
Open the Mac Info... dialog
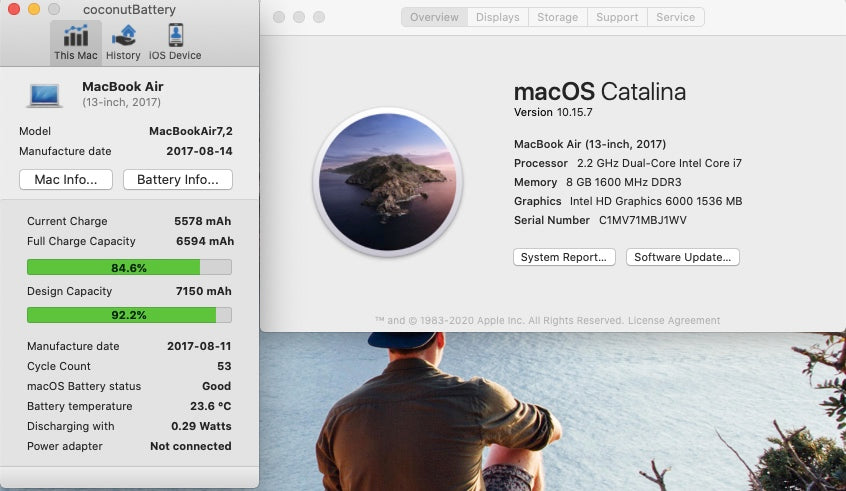(x=66, y=180)
